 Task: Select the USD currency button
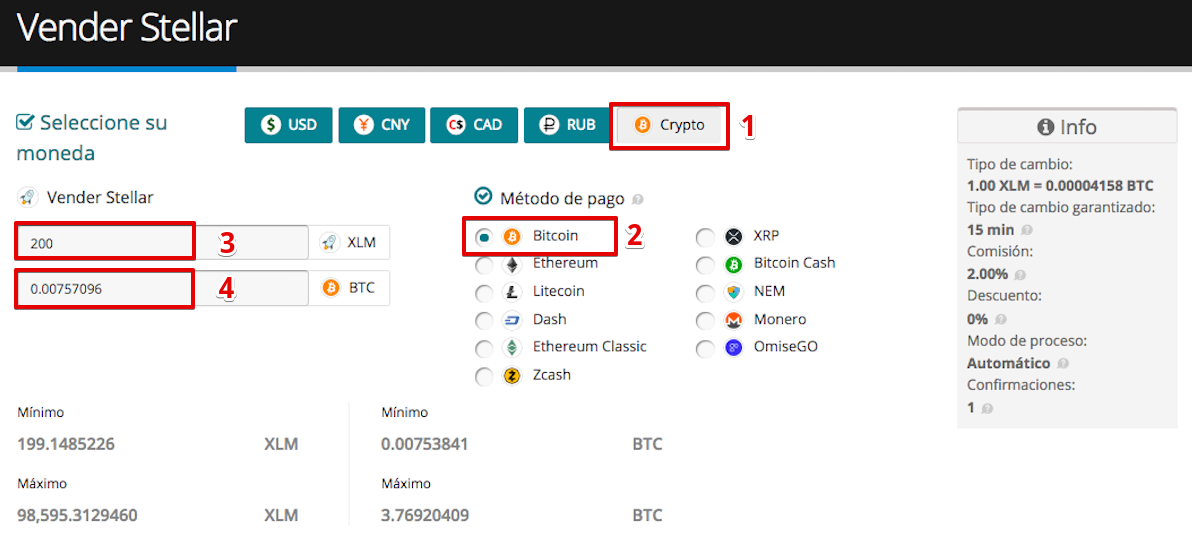point(288,125)
